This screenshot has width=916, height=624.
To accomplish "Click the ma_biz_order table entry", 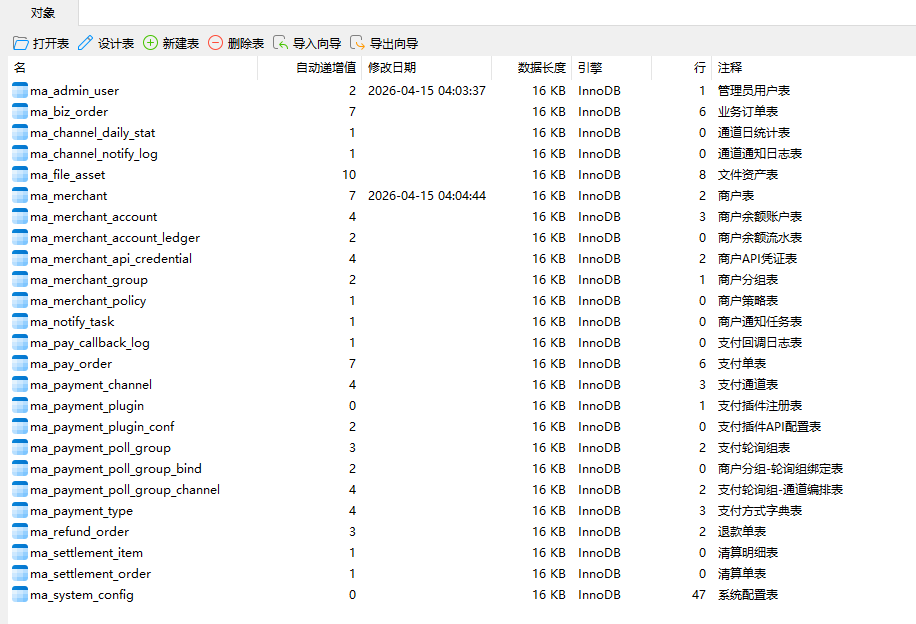I will [69, 112].
